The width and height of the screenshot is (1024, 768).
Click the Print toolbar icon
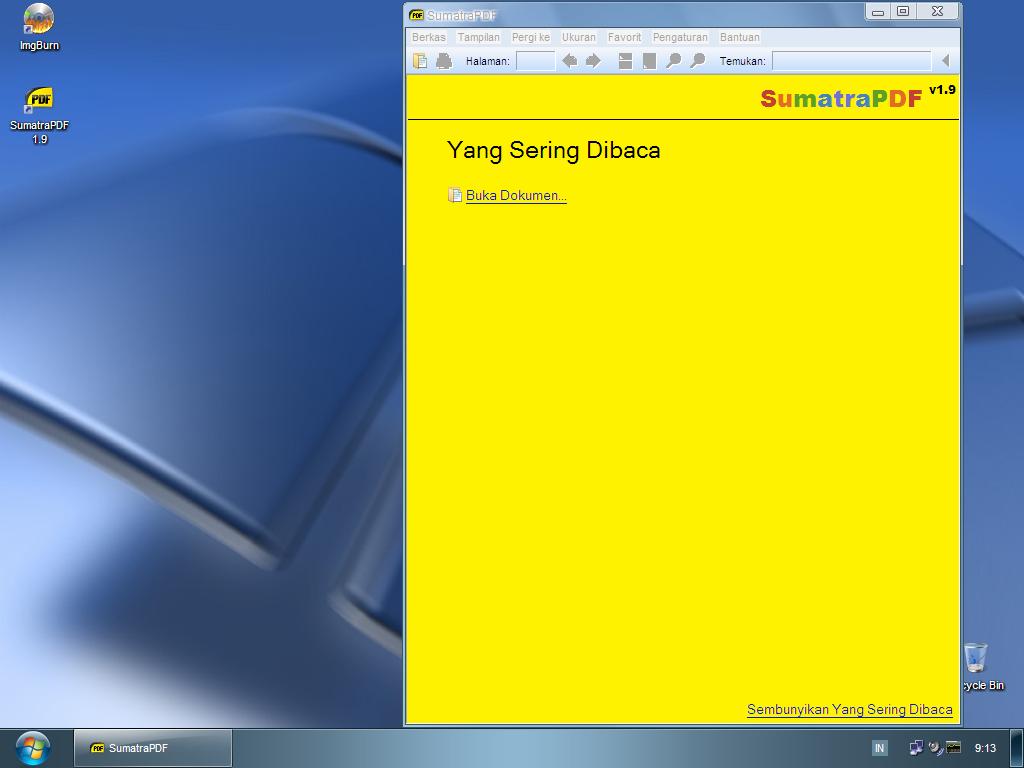444,61
